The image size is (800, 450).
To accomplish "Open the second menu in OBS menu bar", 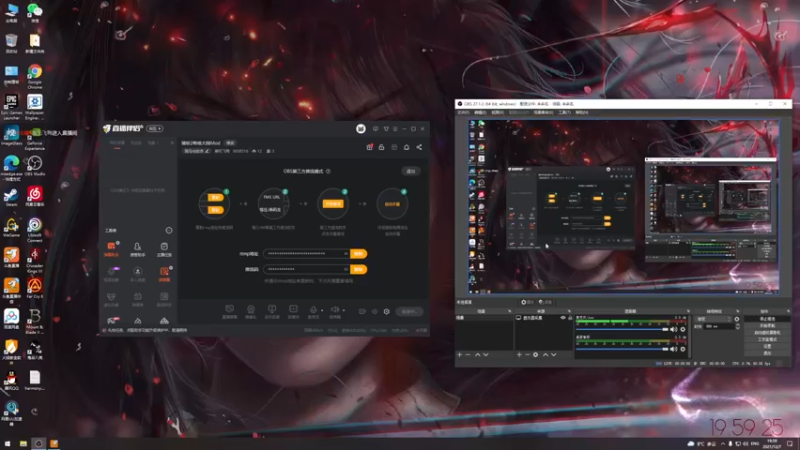I will click(x=480, y=112).
